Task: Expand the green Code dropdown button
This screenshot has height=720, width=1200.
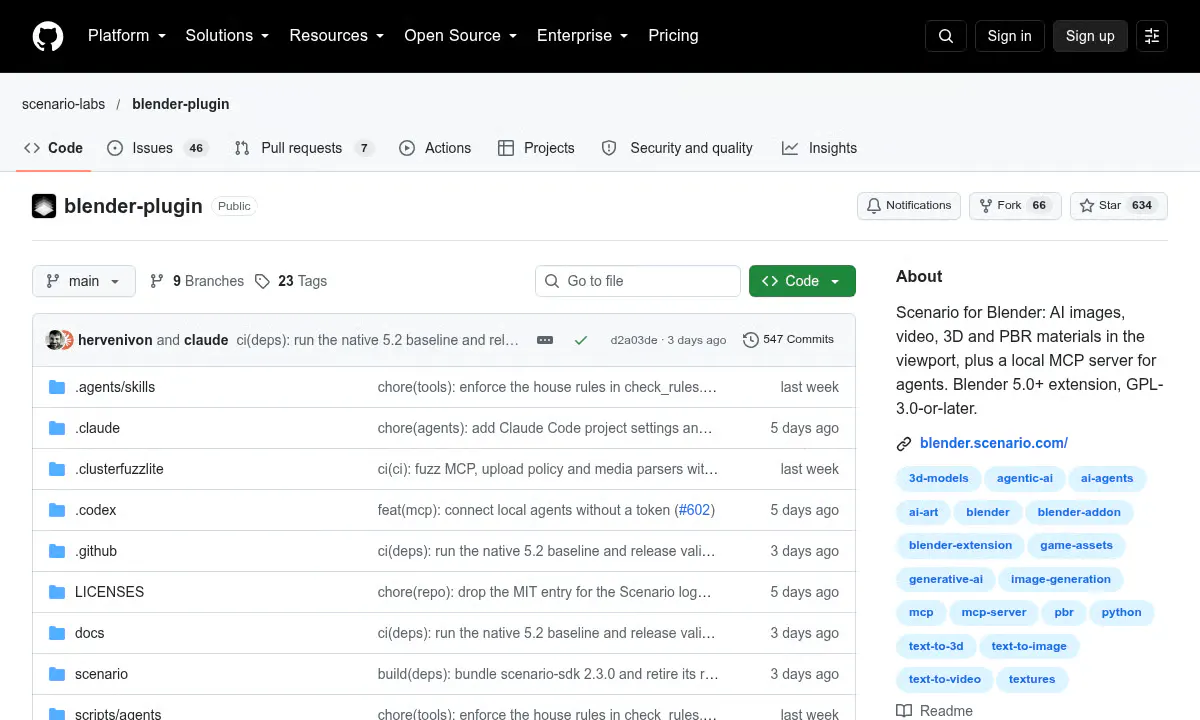Action: coord(802,281)
